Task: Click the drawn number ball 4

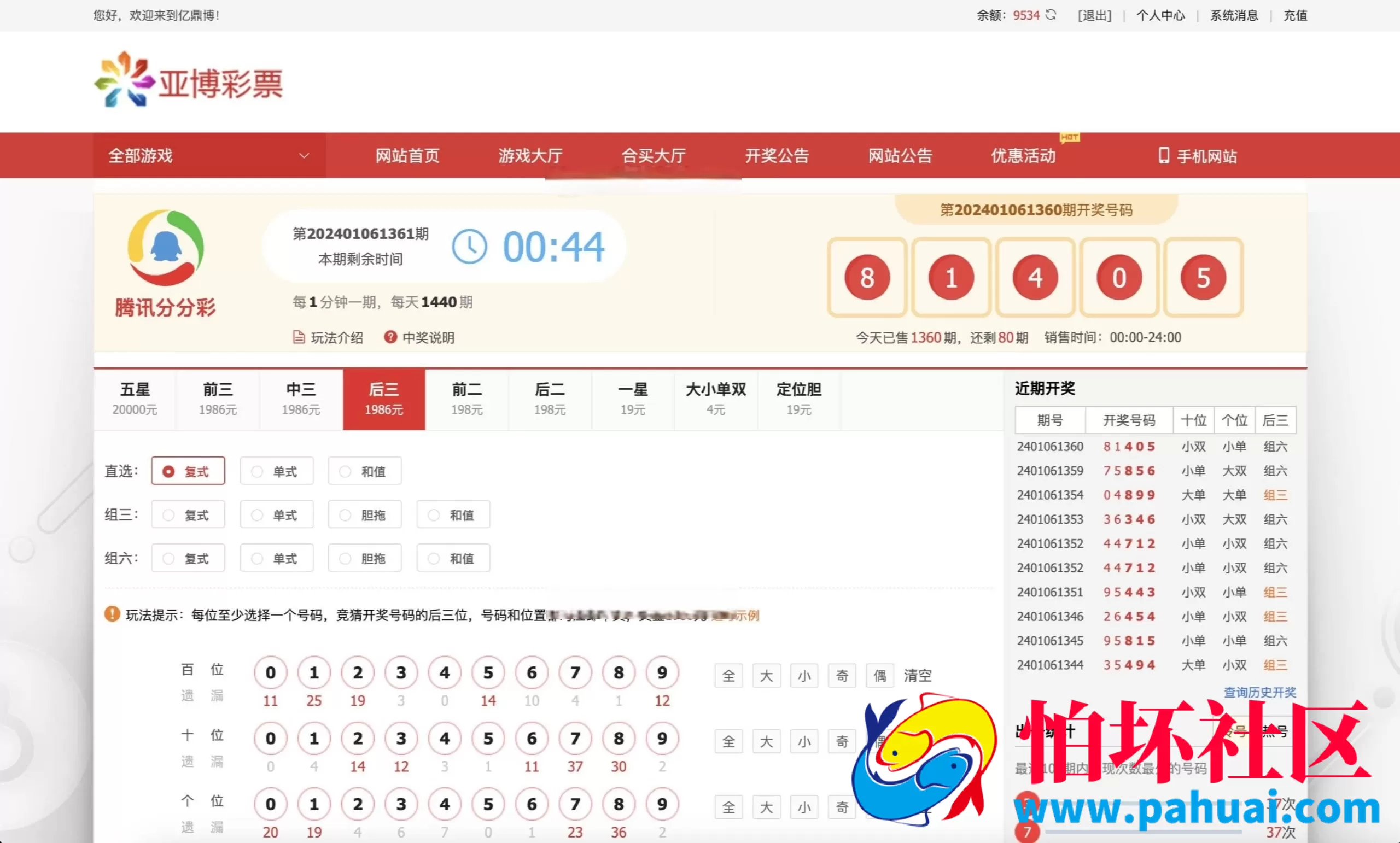Action: 1035,277
